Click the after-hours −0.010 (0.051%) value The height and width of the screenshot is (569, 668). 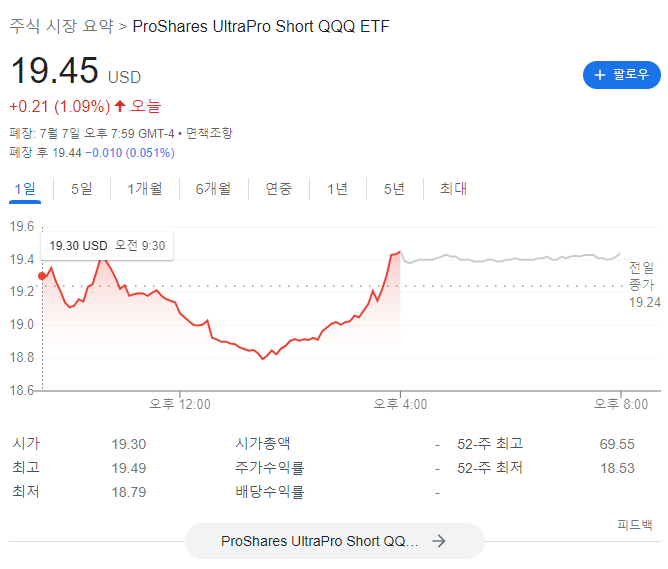(x=130, y=152)
